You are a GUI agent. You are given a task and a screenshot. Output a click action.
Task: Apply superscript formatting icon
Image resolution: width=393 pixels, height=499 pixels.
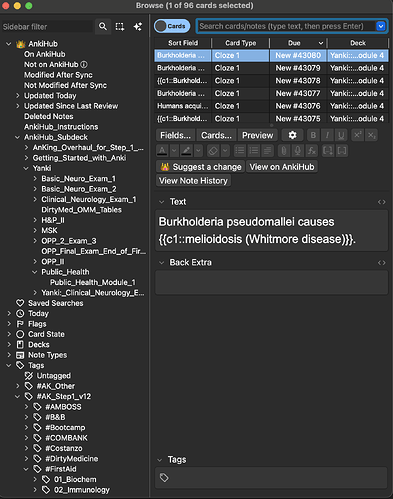click(x=357, y=135)
